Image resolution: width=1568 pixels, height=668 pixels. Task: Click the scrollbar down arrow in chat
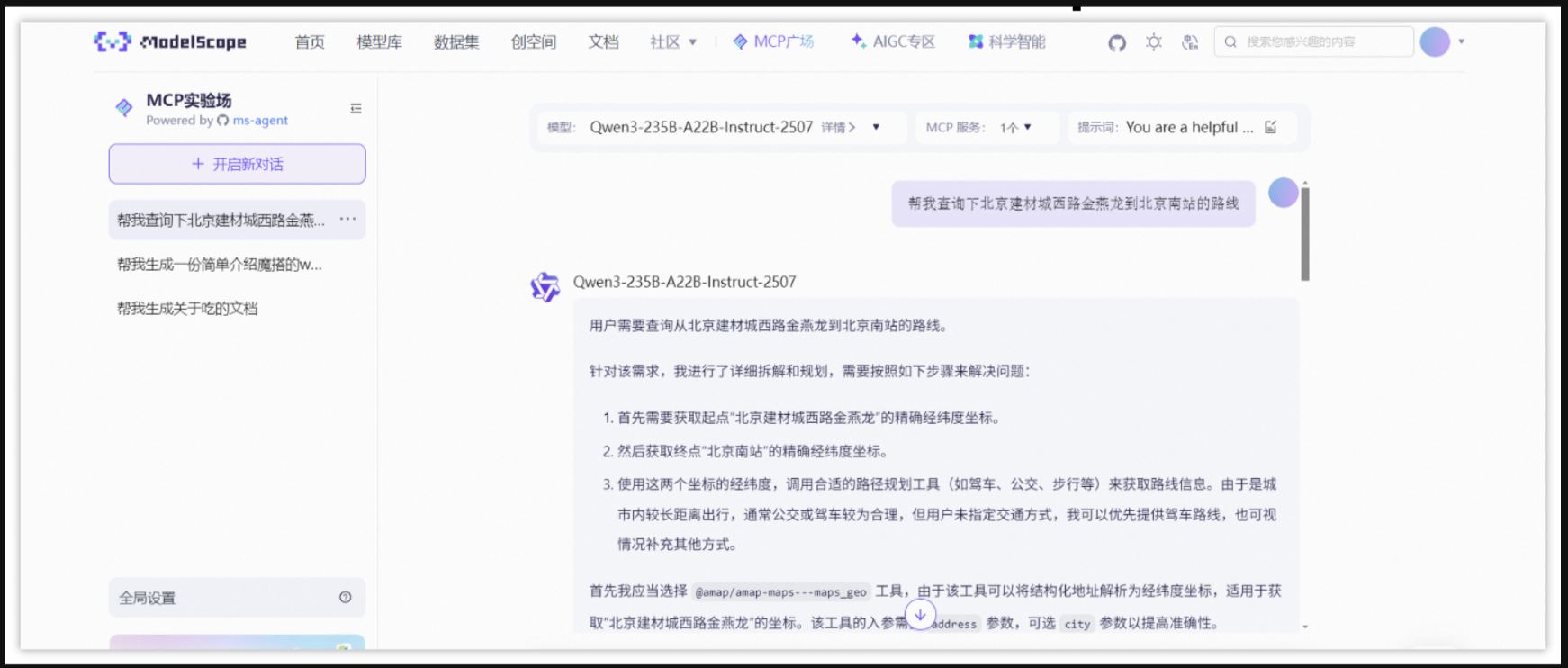tap(1305, 627)
